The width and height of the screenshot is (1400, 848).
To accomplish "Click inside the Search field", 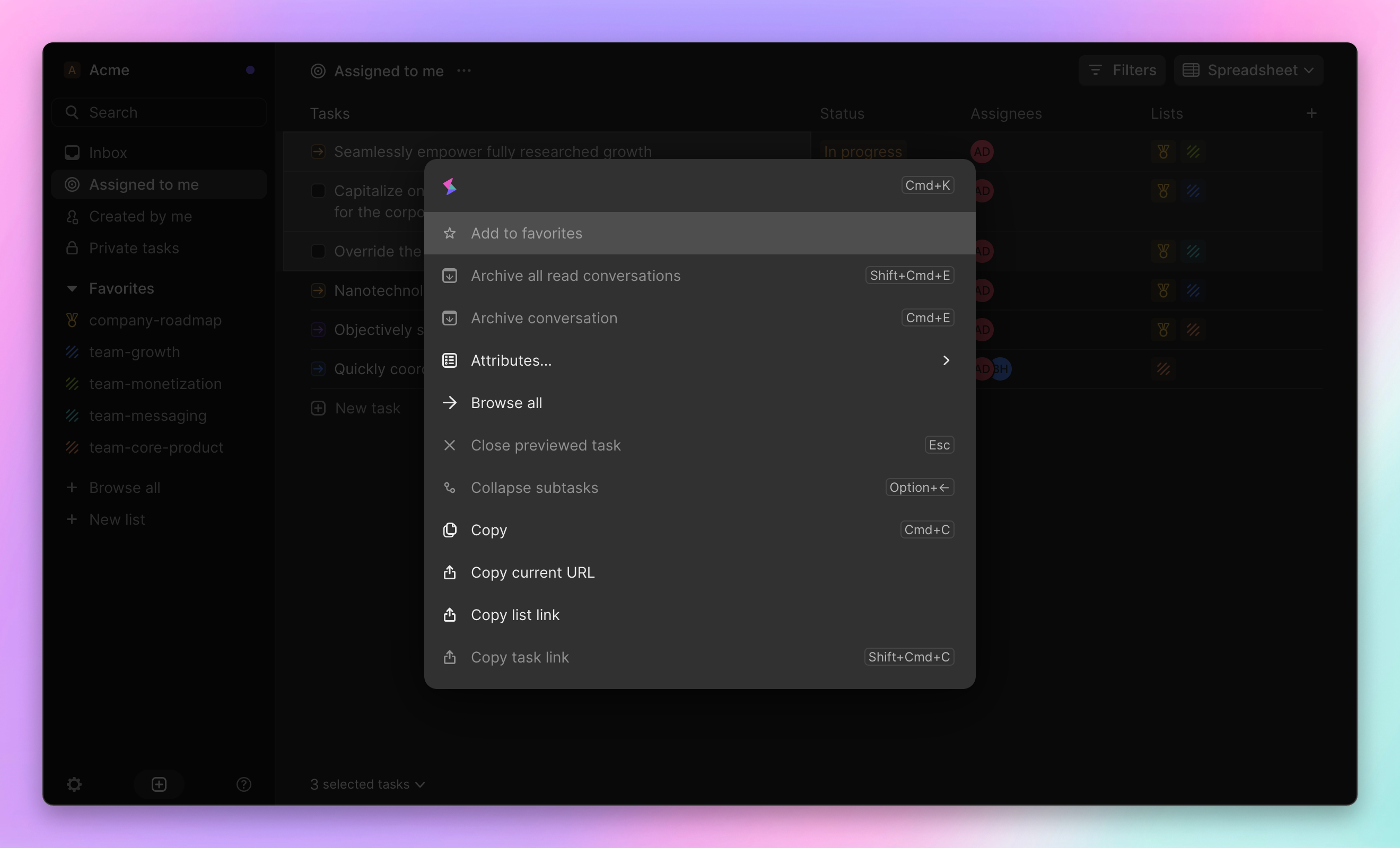I will click(159, 112).
